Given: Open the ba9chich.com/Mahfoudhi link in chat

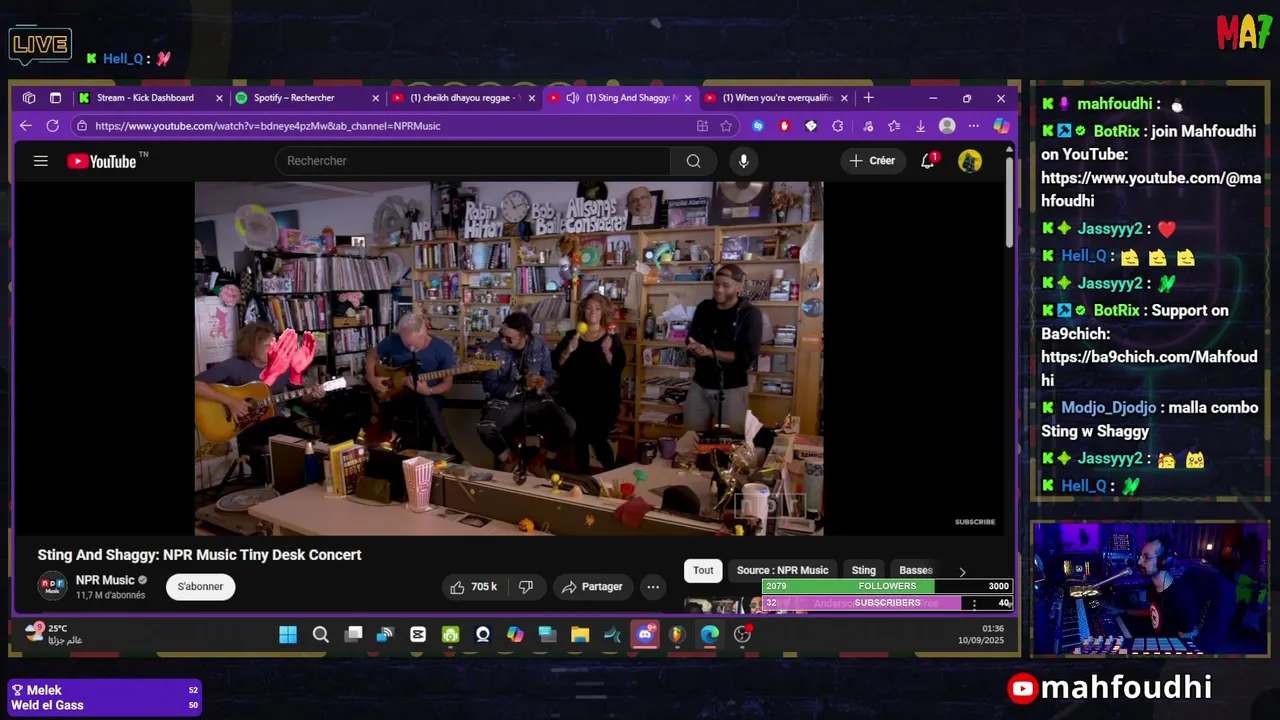Looking at the screenshot, I should click(x=1149, y=368).
